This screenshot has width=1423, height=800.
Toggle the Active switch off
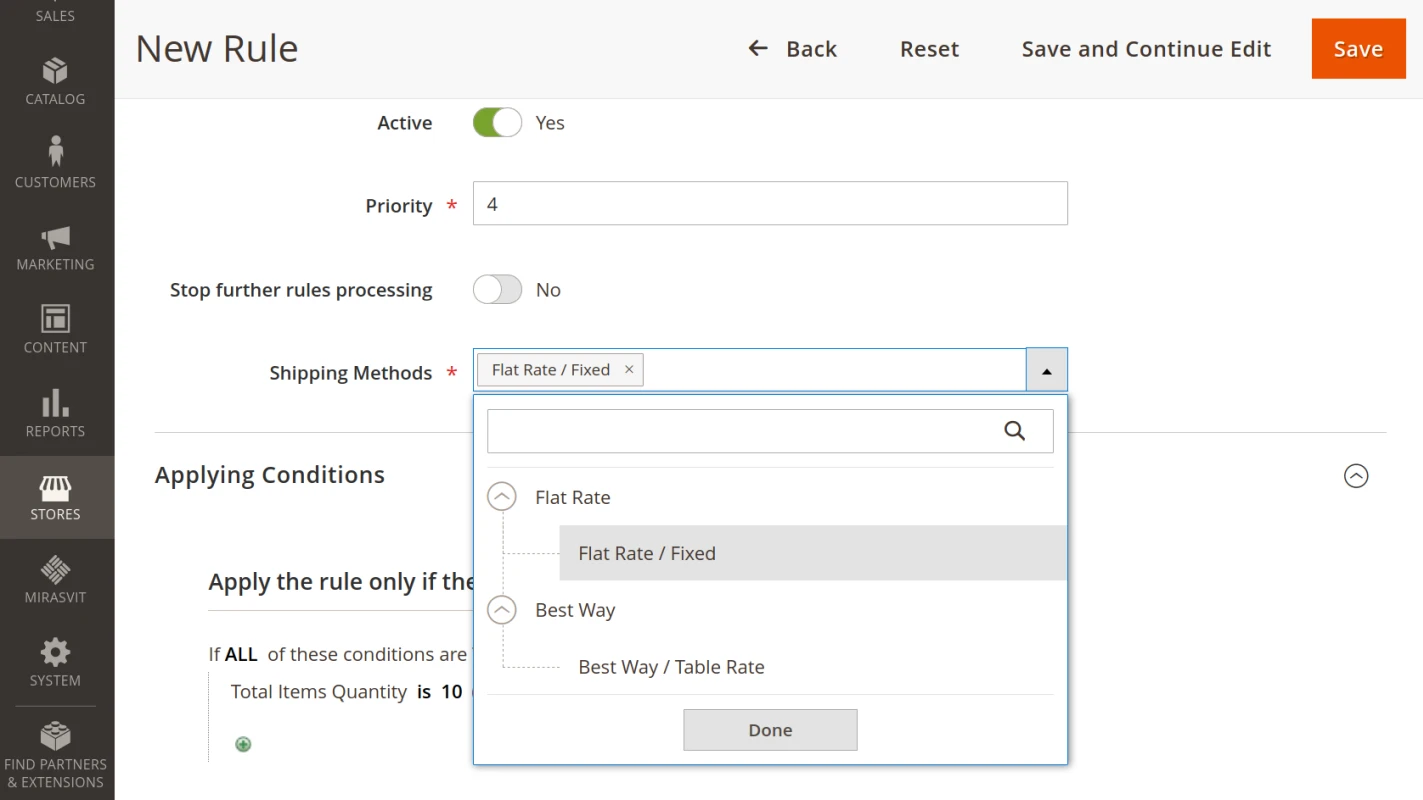click(497, 123)
